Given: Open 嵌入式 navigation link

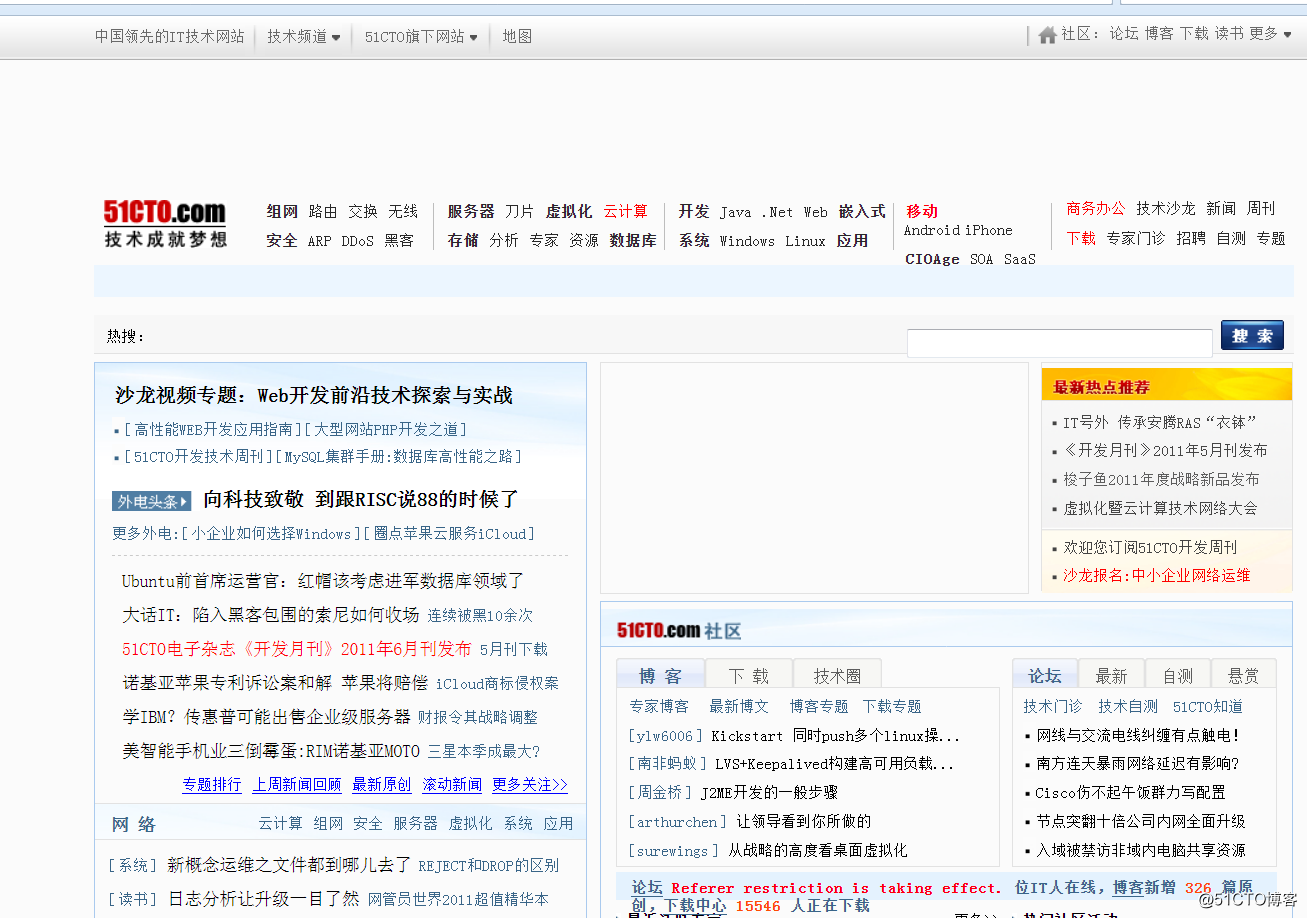Looking at the screenshot, I should tap(862, 211).
